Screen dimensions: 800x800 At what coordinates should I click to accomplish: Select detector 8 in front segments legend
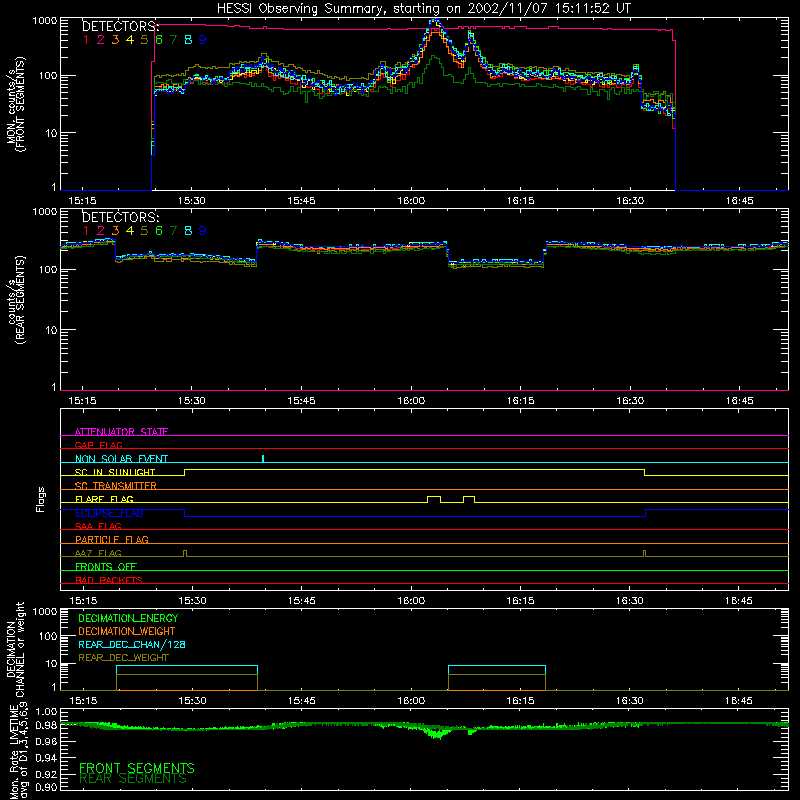[x=188, y=40]
